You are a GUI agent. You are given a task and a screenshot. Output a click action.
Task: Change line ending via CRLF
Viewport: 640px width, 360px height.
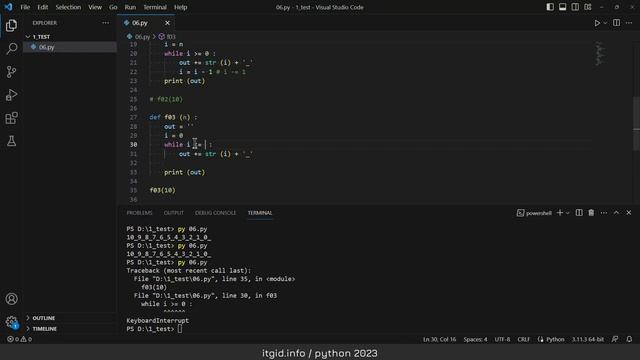[524, 339]
